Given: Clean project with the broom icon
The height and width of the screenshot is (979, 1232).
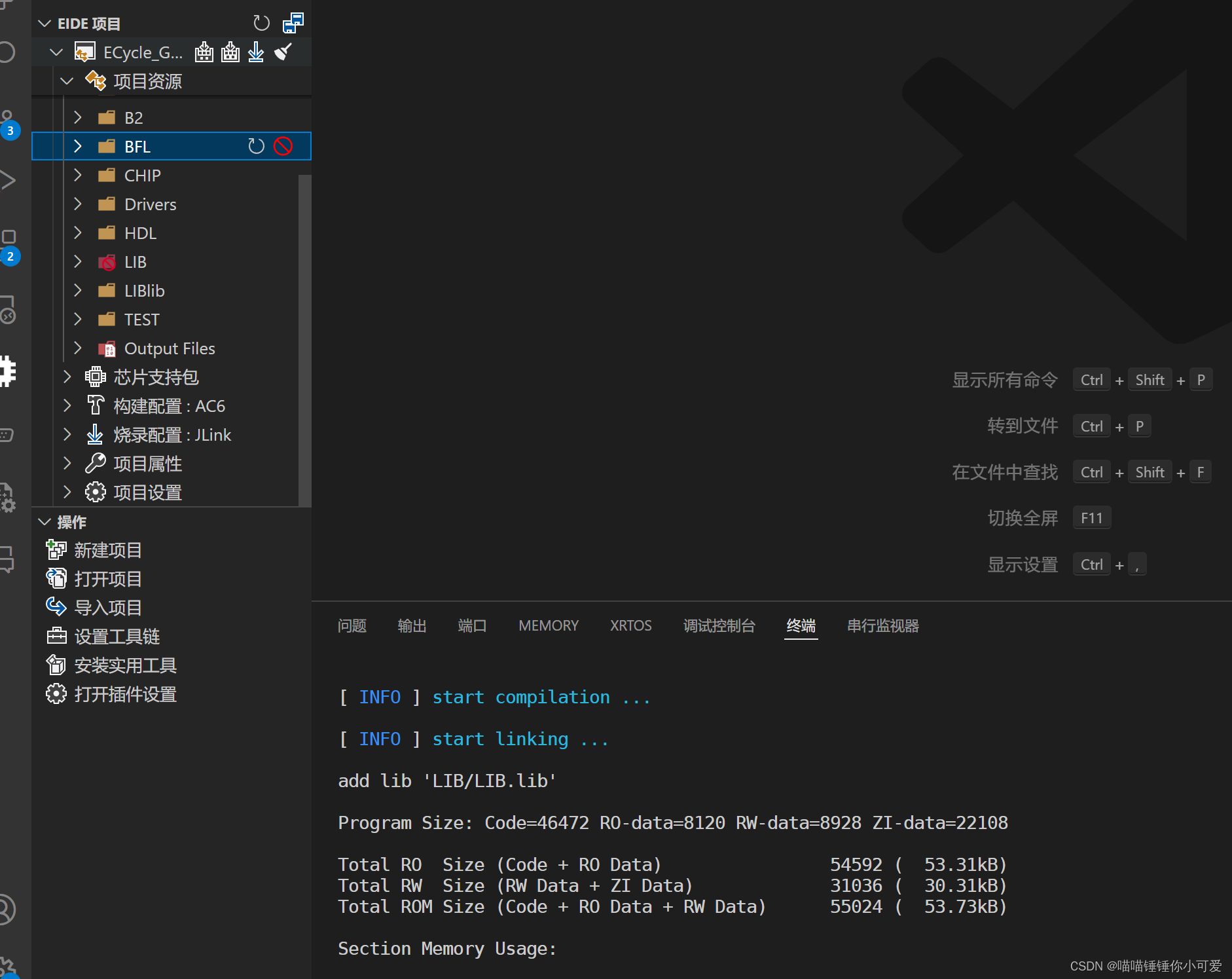Looking at the screenshot, I should [x=283, y=52].
